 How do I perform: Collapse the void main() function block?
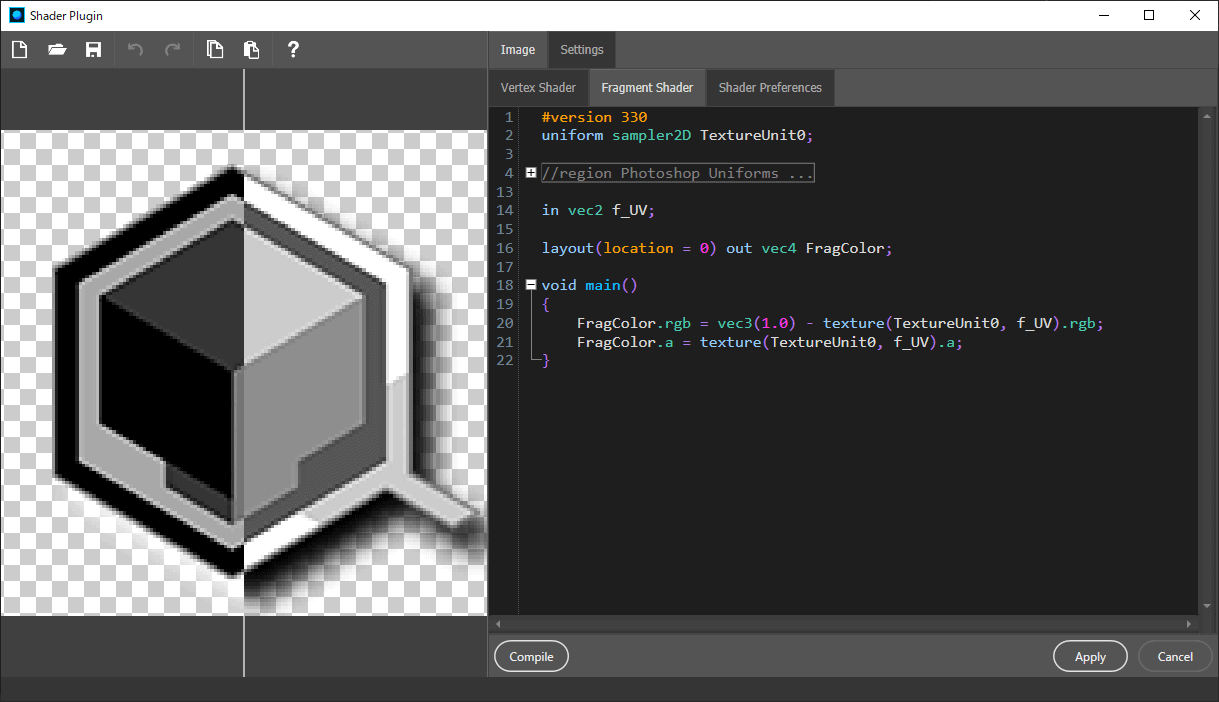531,285
